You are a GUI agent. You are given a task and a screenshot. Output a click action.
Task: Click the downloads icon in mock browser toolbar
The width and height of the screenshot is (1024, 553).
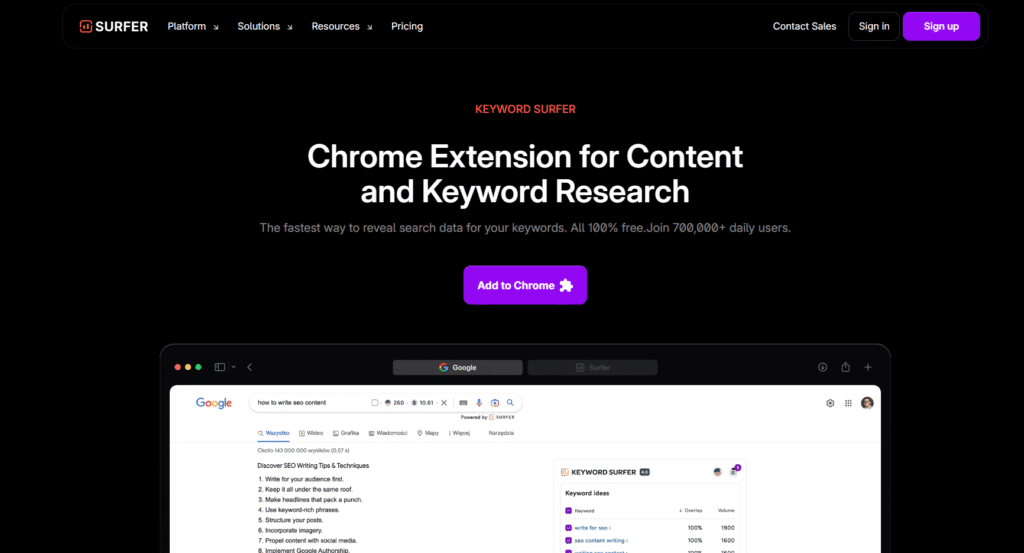(822, 367)
